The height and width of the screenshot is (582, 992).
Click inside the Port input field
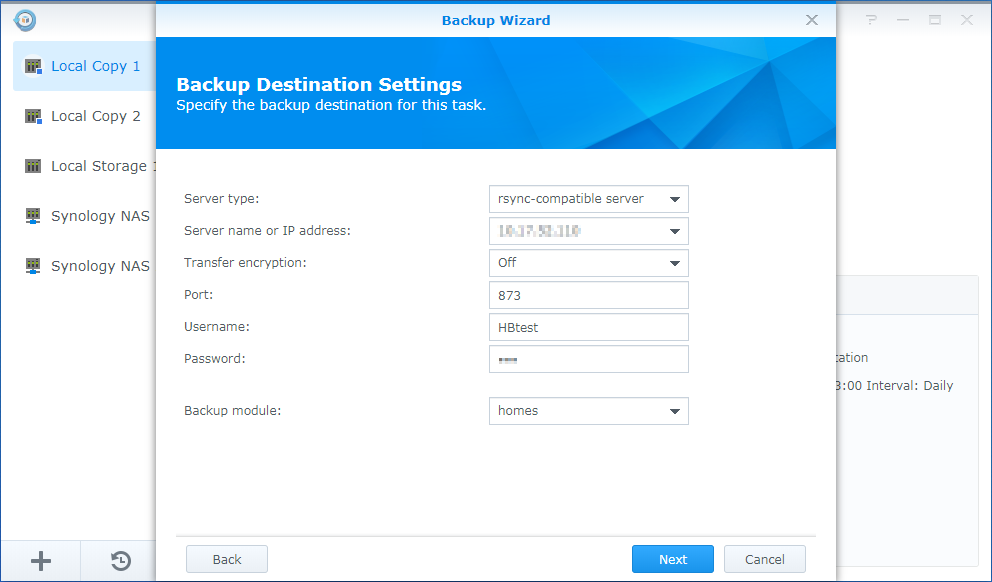point(588,294)
